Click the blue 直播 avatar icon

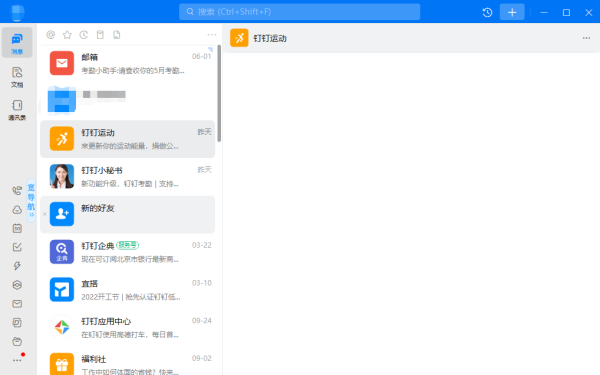(62, 290)
